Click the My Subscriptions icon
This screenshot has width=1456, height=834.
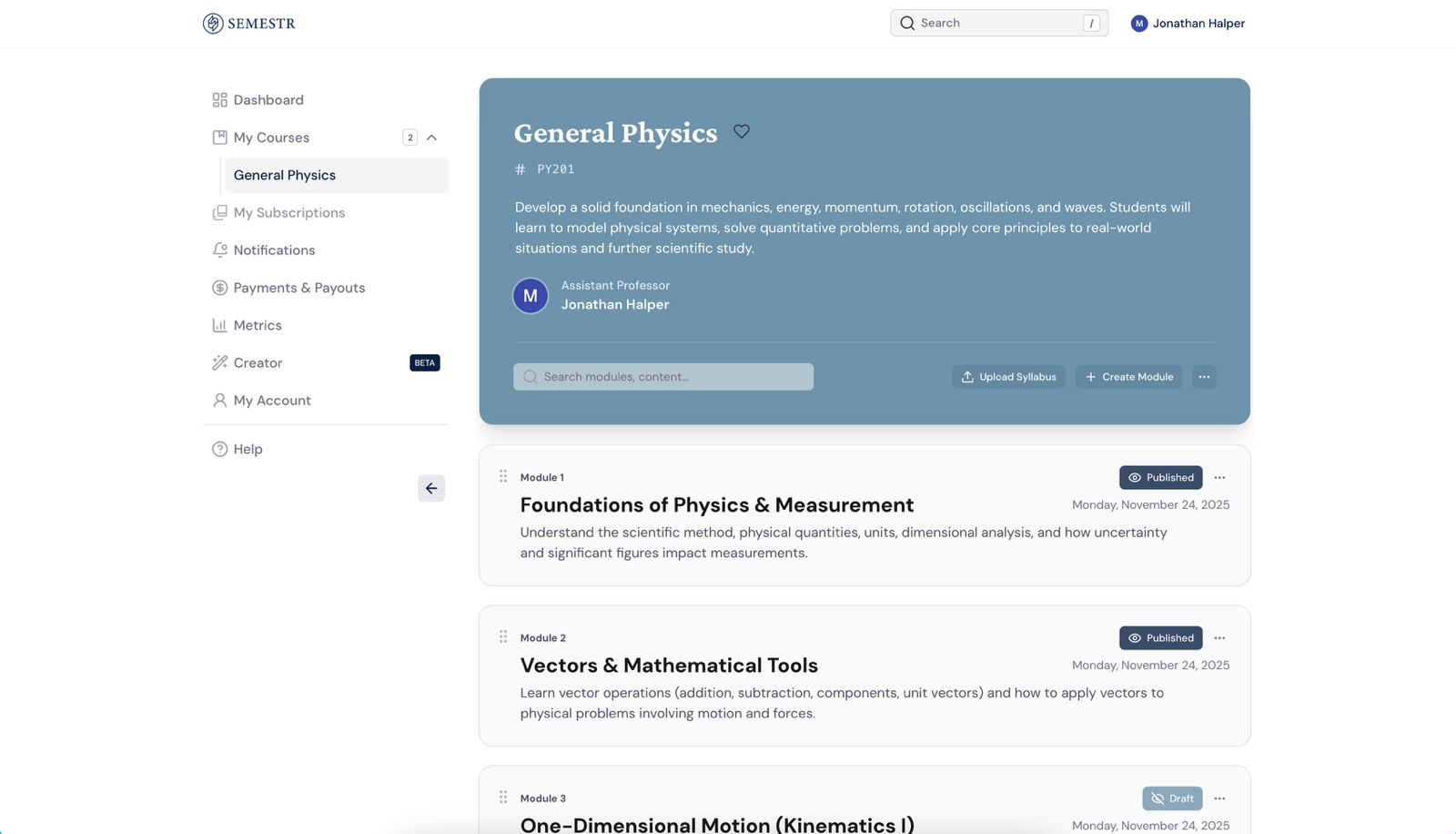pos(219,212)
